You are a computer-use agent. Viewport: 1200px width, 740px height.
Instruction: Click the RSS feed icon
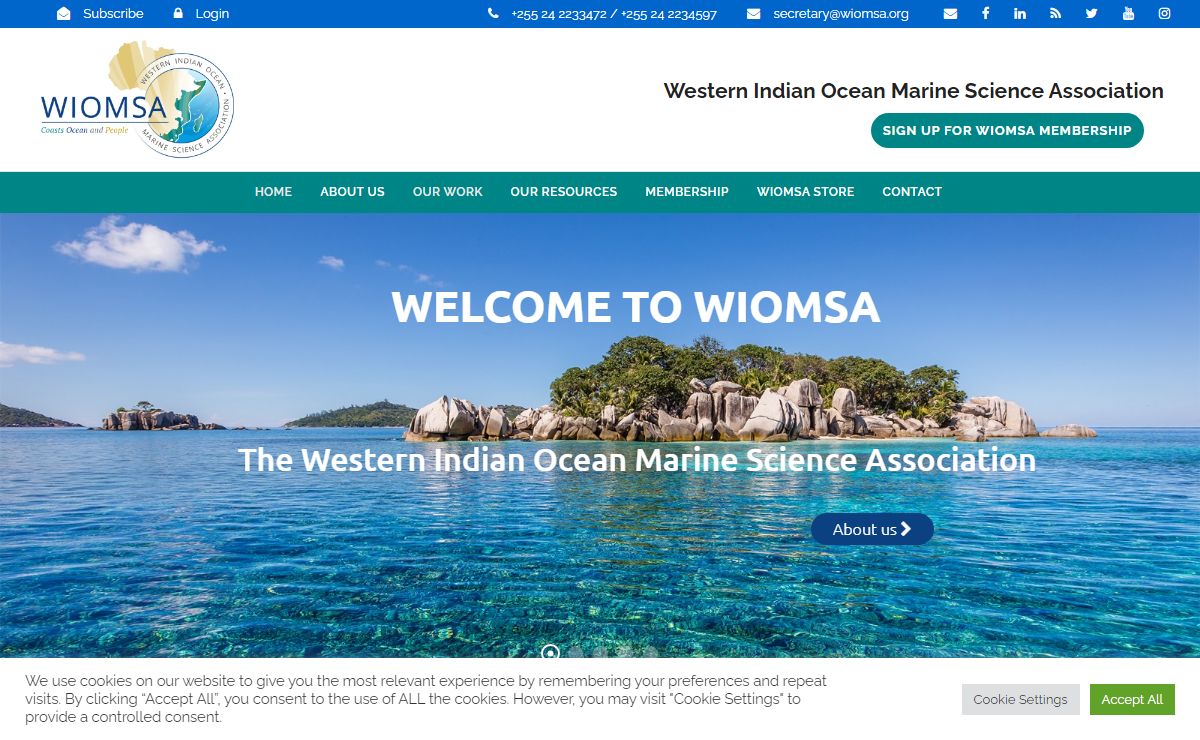(1055, 14)
